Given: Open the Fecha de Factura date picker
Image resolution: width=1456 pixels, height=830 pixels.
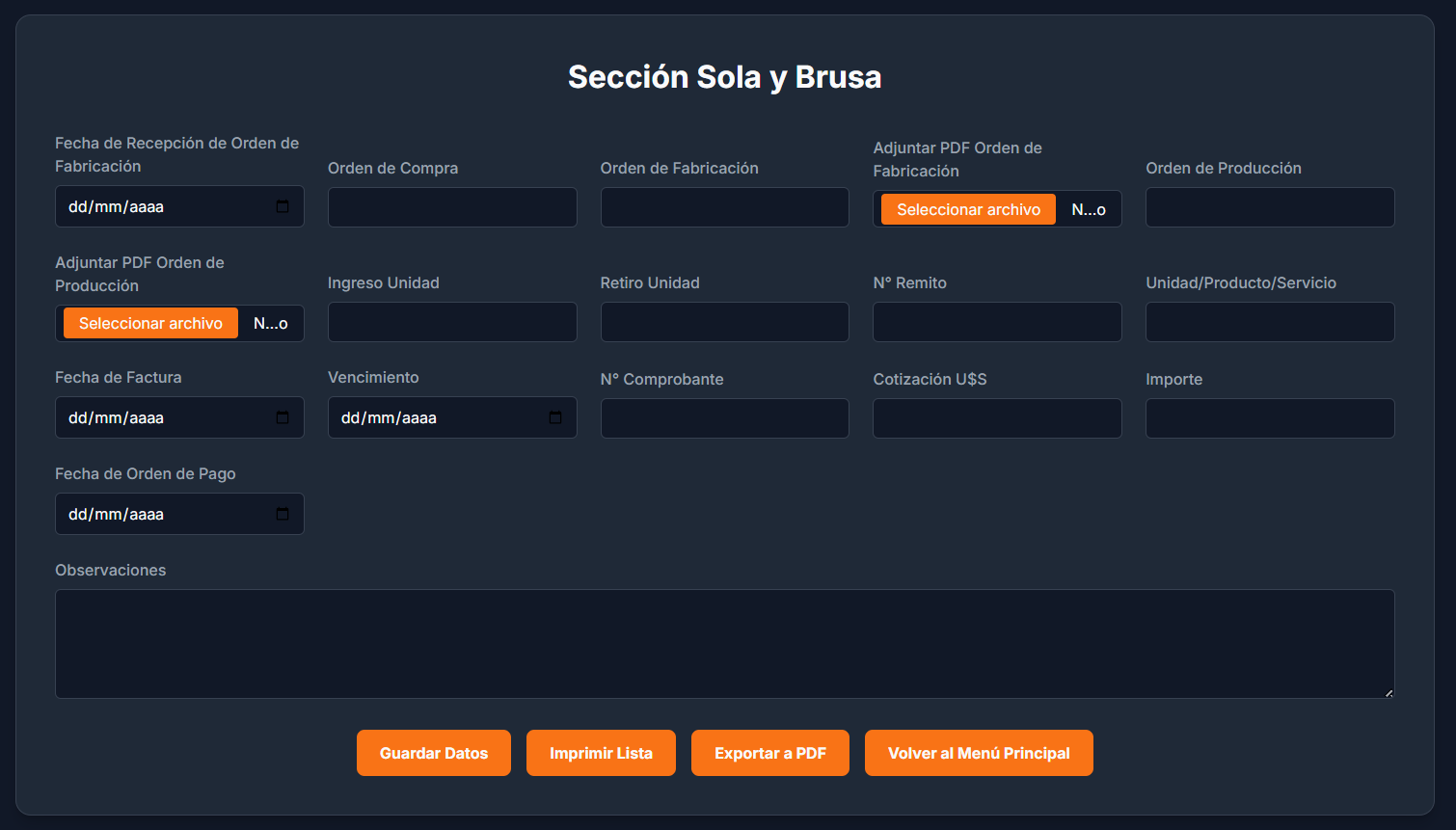Looking at the screenshot, I should (x=283, y=417).
